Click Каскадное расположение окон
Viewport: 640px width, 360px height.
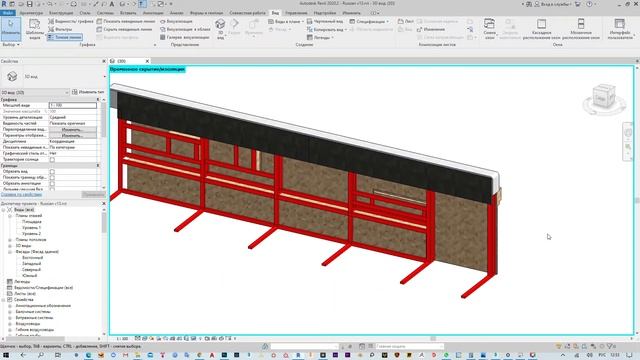point(541,29)
